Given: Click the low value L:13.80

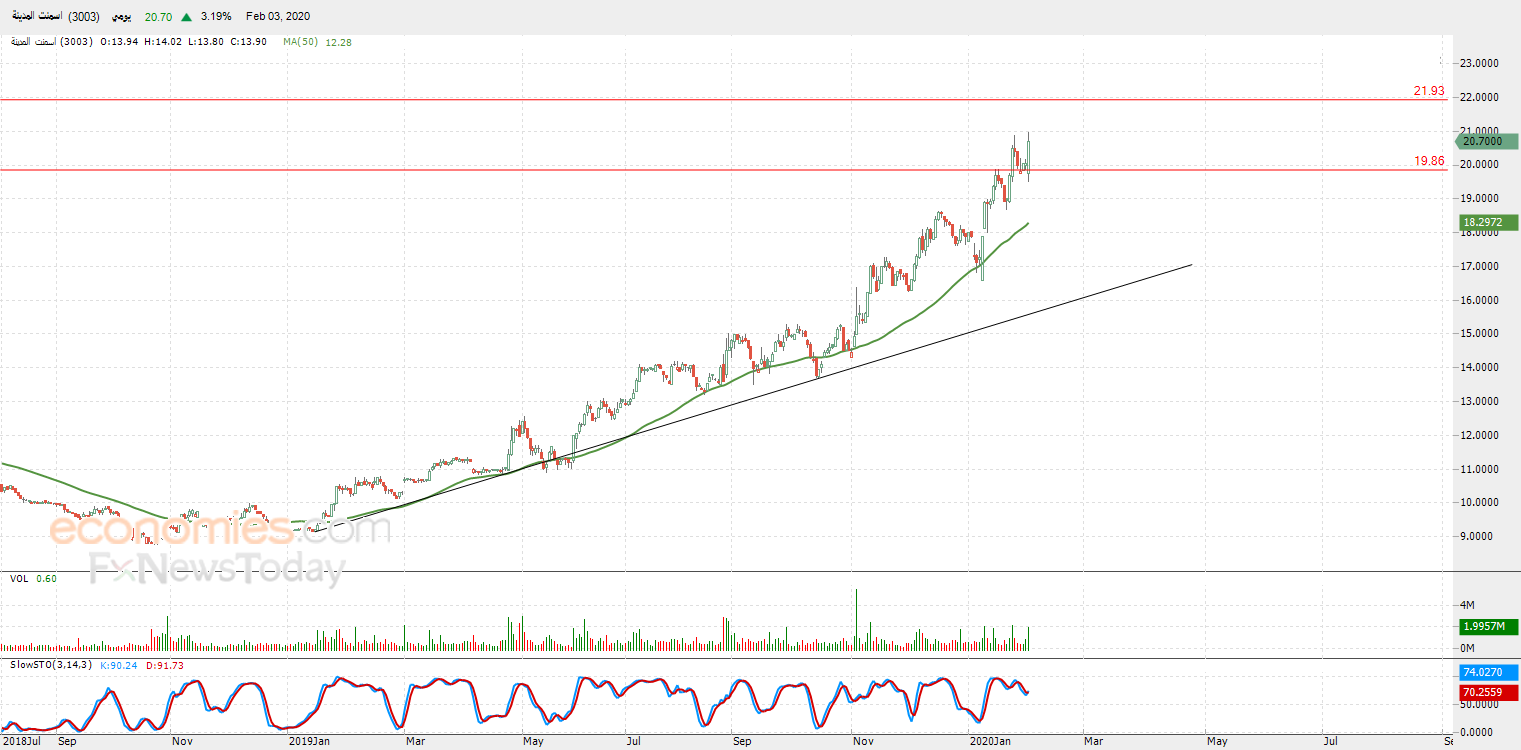Looking at the screenshot, I should click(x=206, y=42).
